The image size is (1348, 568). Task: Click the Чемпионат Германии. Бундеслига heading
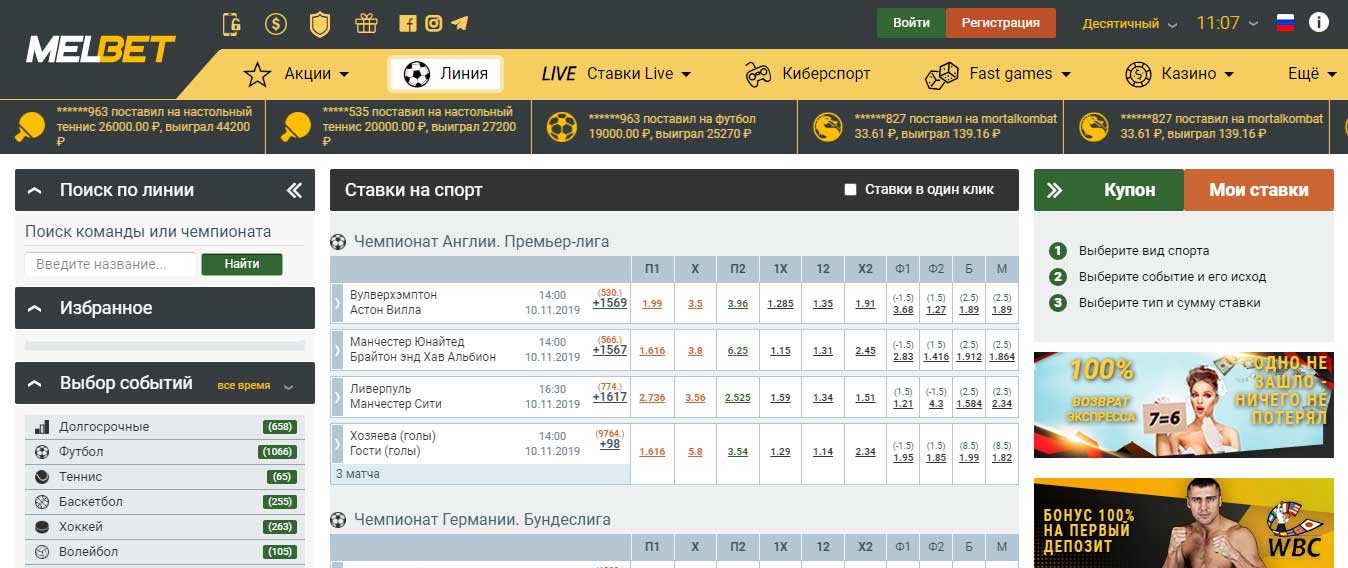482,520
